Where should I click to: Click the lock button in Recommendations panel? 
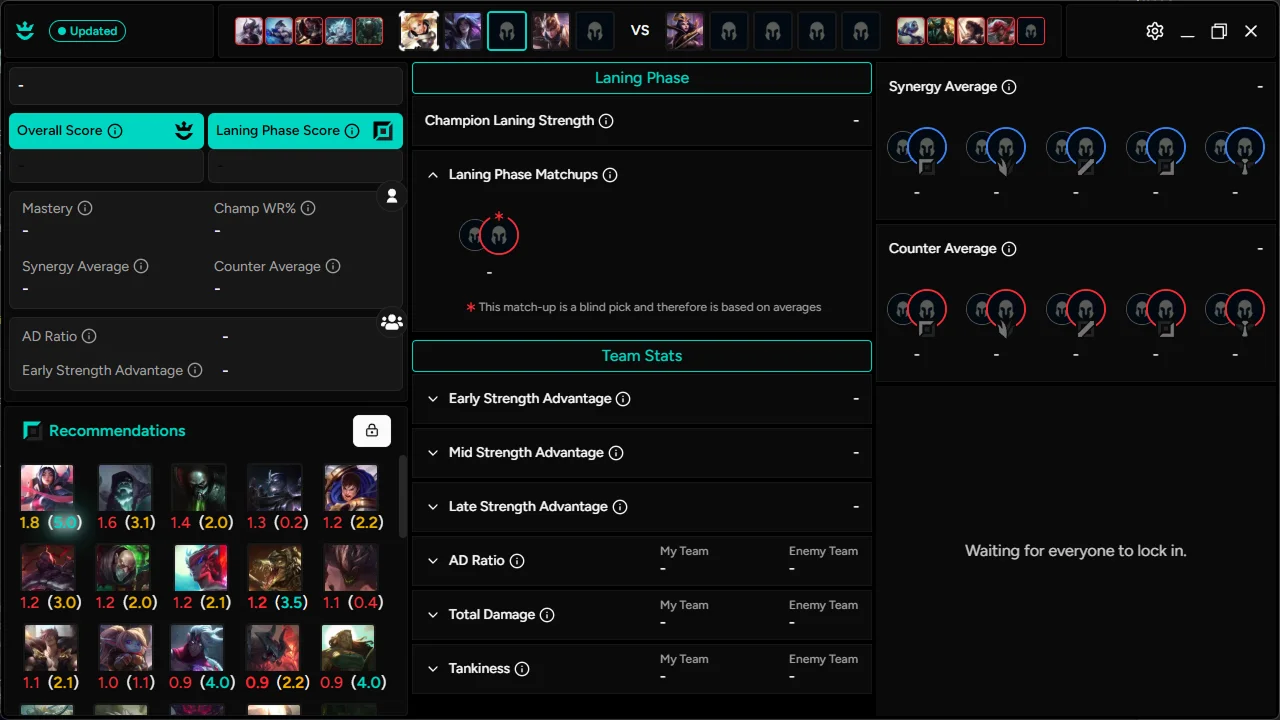371,430
